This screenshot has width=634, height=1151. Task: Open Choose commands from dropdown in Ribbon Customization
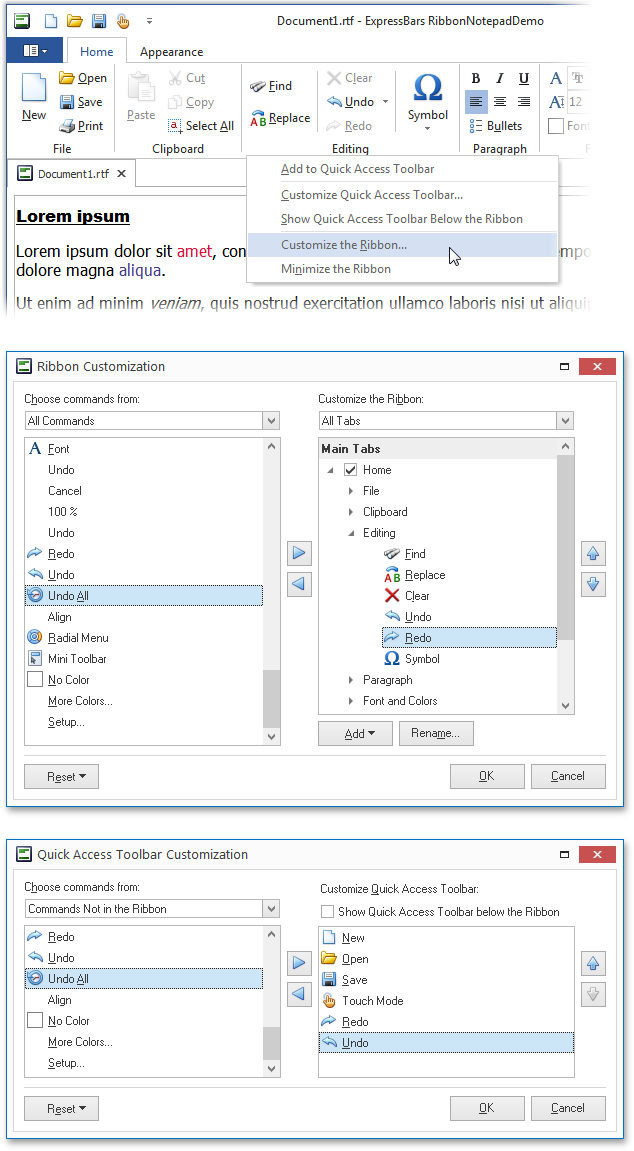point(272,421)
